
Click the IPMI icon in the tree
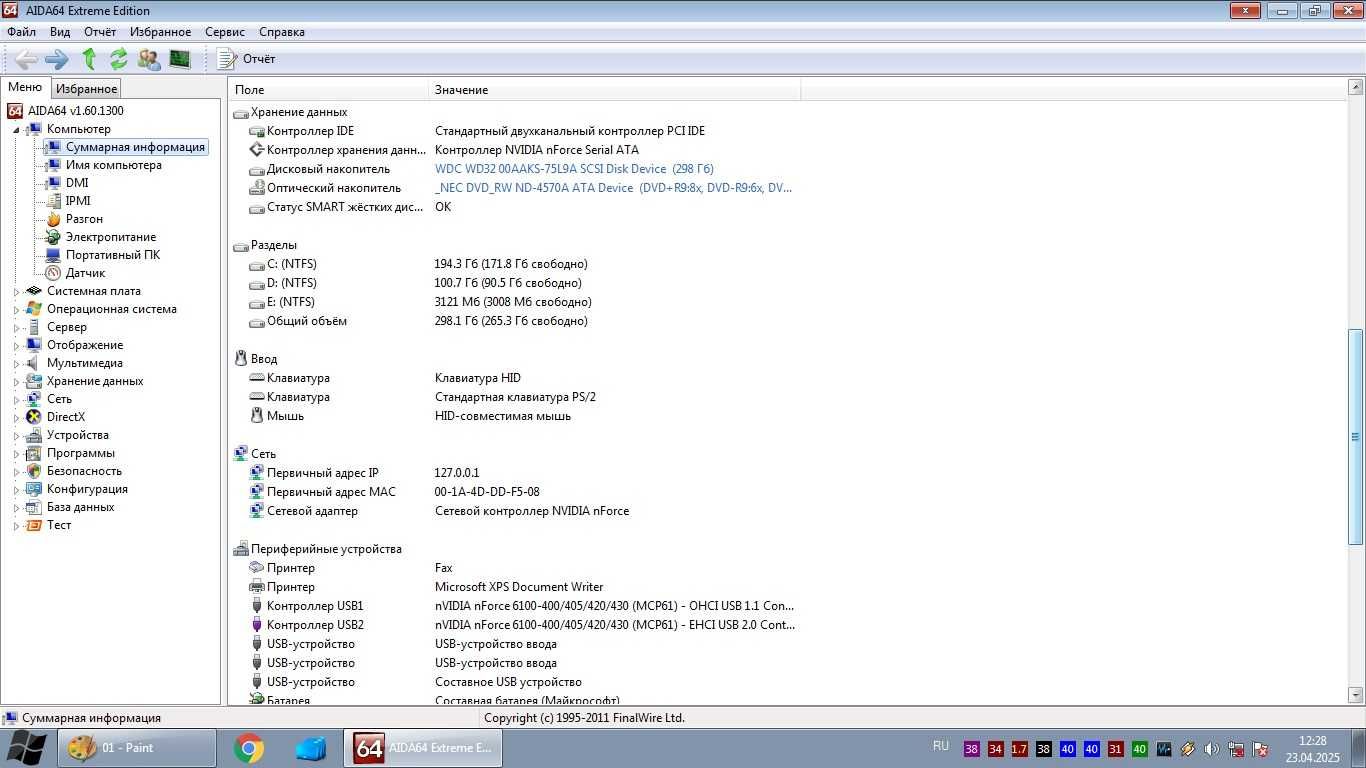[53, 201]
